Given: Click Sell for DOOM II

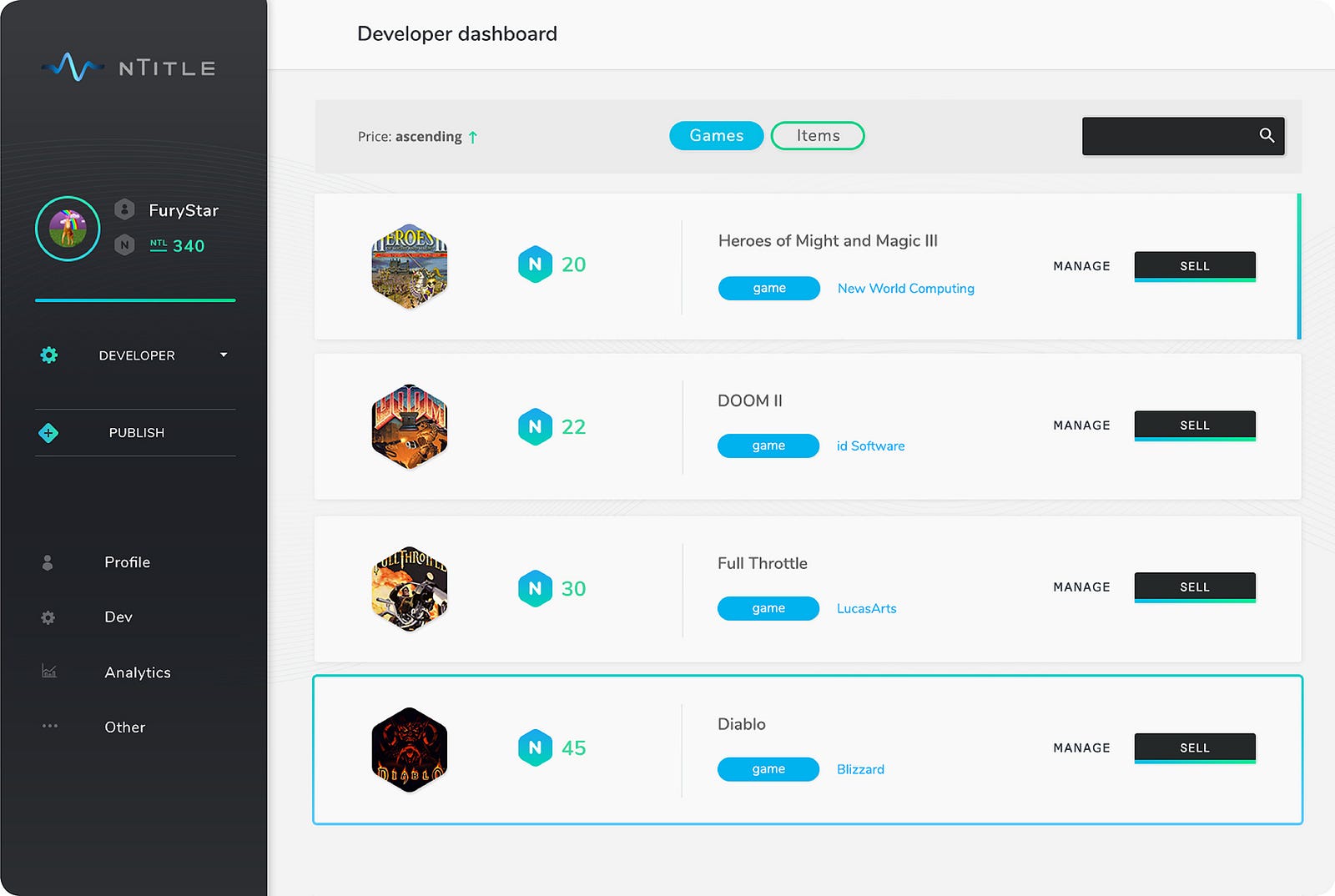Looking at the screenshot, I should click(x=1195, y=425).
